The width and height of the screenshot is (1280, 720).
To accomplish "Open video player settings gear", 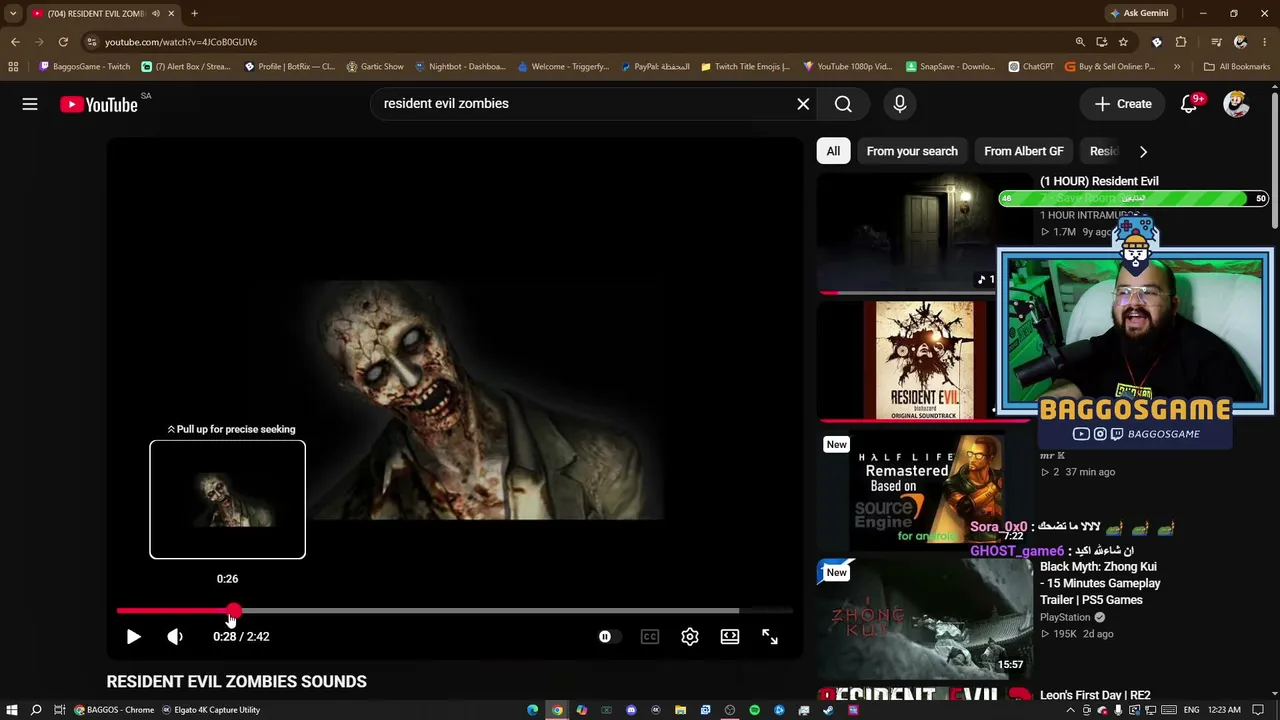I will click(x=690, y=636).
